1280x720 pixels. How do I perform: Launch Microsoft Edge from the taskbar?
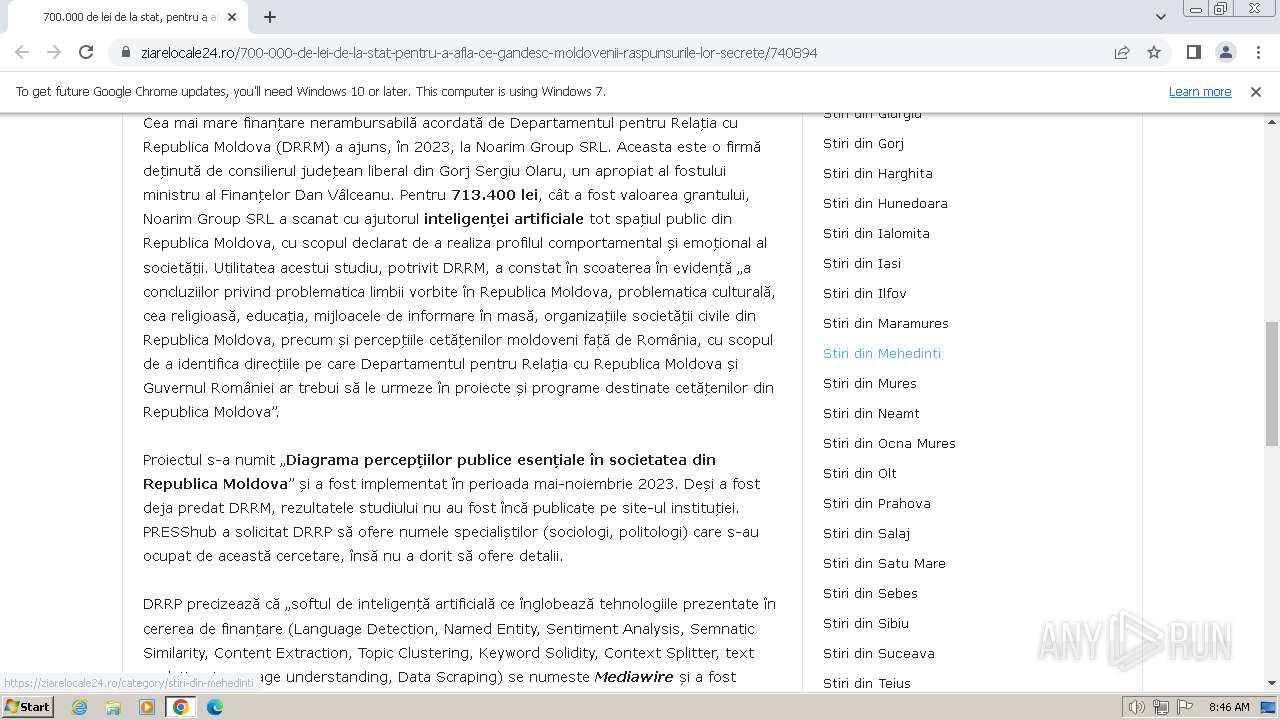(x=215, y=707)
